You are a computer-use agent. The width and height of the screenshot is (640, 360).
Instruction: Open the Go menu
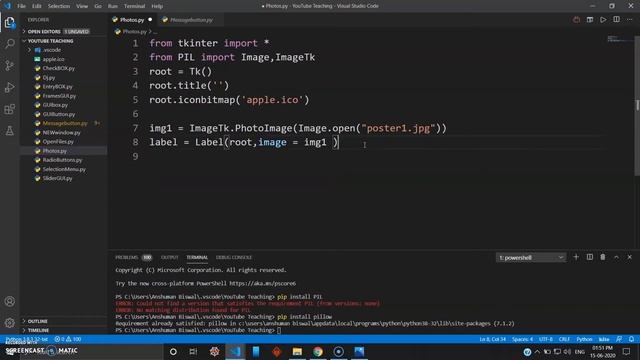click(98, 6)
